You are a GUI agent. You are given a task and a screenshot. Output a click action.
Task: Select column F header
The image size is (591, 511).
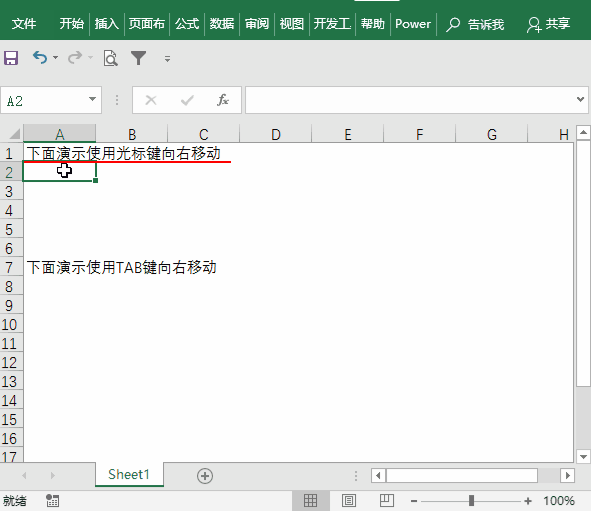[x=420, y=134]
